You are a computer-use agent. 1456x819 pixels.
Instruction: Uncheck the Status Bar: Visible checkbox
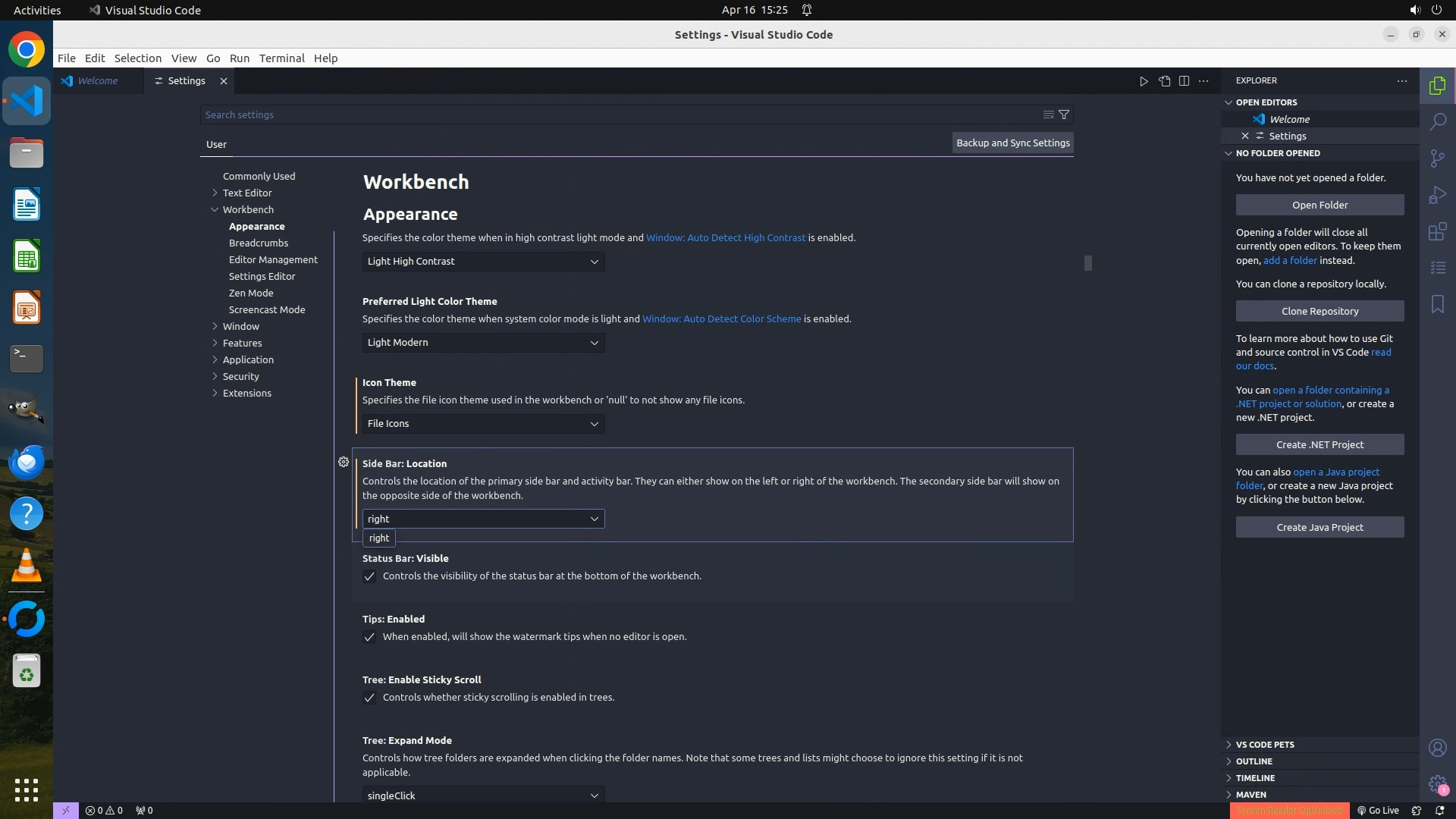[x=369, y=576]
